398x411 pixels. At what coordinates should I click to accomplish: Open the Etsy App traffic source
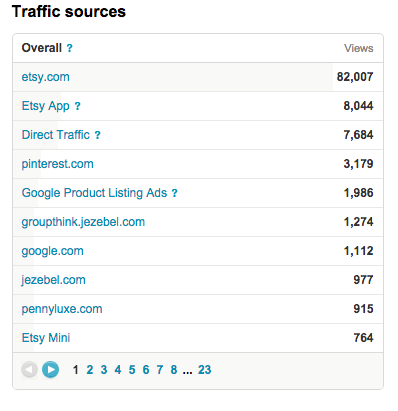tap(46, 106)
